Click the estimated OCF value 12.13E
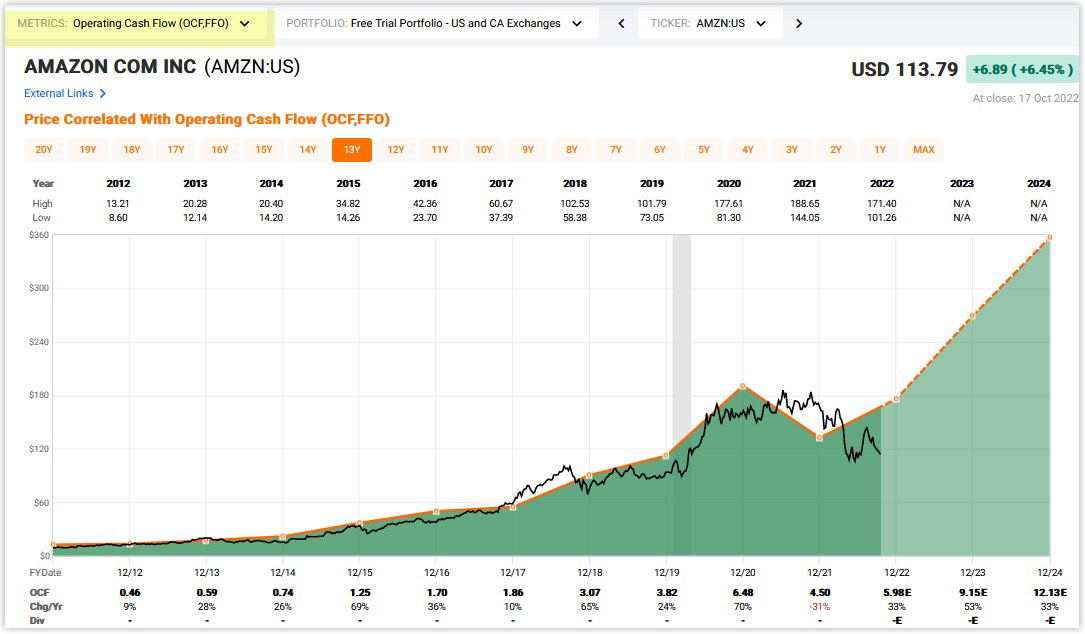 1050,592
